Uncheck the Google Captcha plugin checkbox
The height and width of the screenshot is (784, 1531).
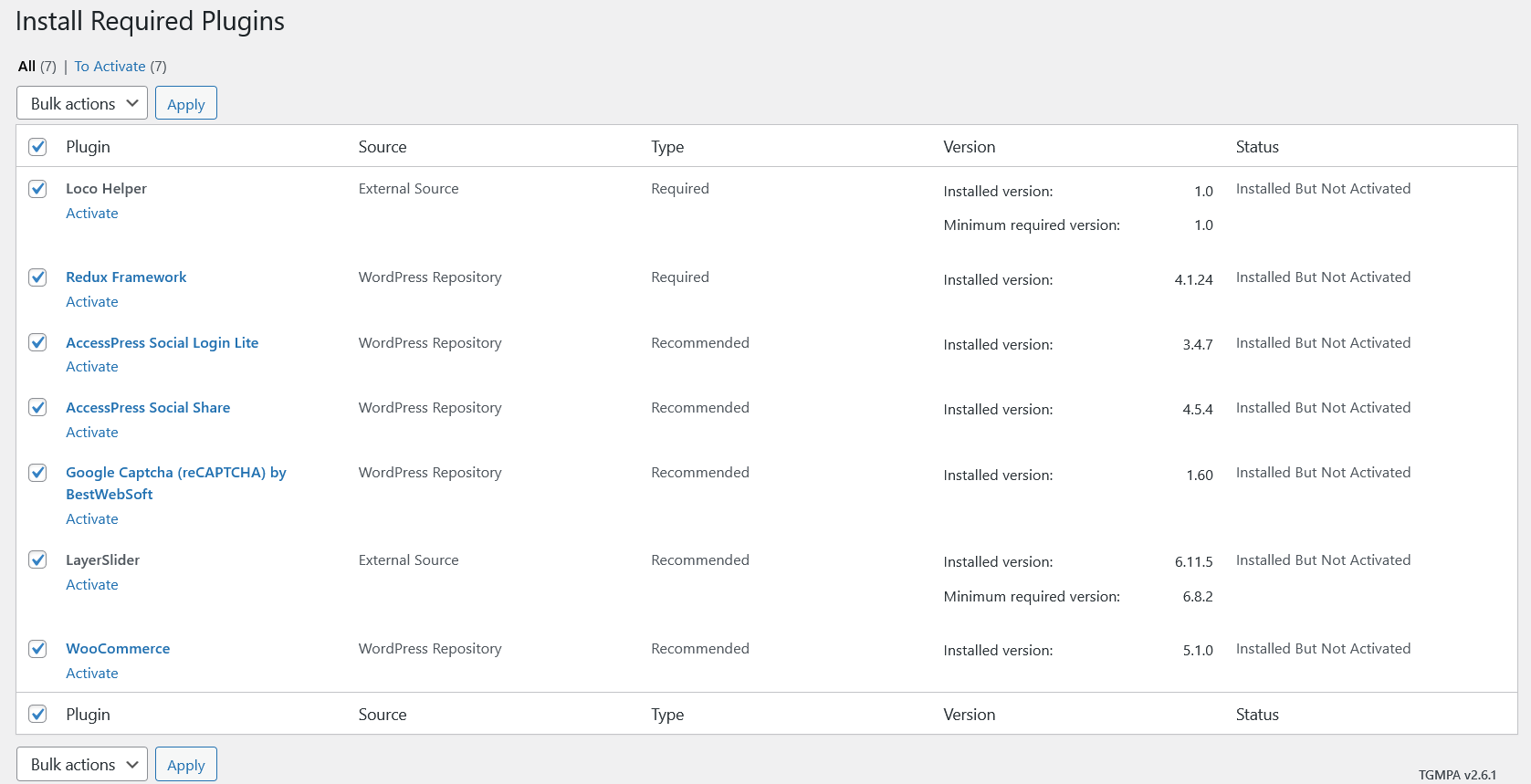pos(37,473)
